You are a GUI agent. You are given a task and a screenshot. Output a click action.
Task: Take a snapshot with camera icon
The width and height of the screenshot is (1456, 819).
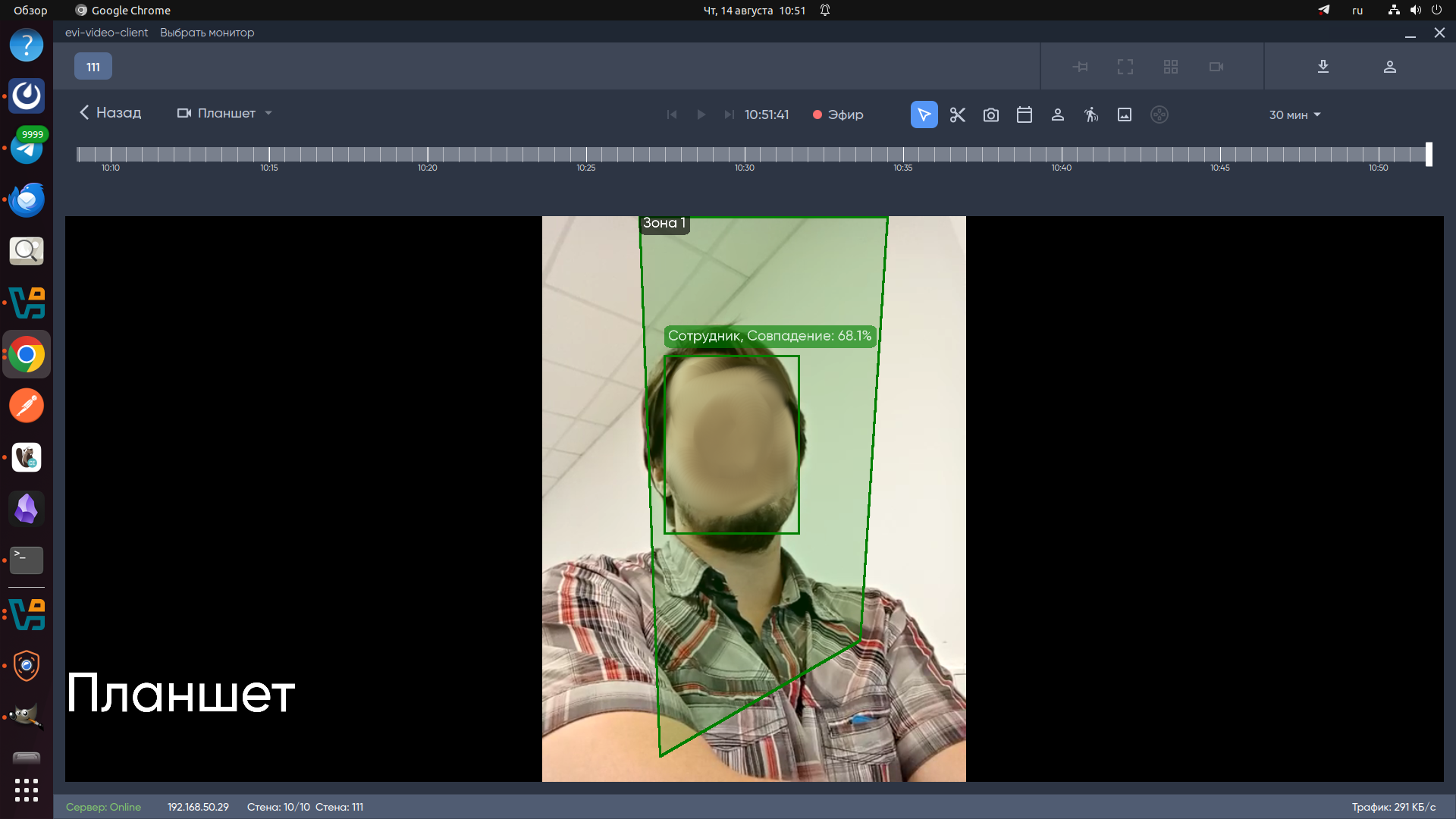coord(991,115)
